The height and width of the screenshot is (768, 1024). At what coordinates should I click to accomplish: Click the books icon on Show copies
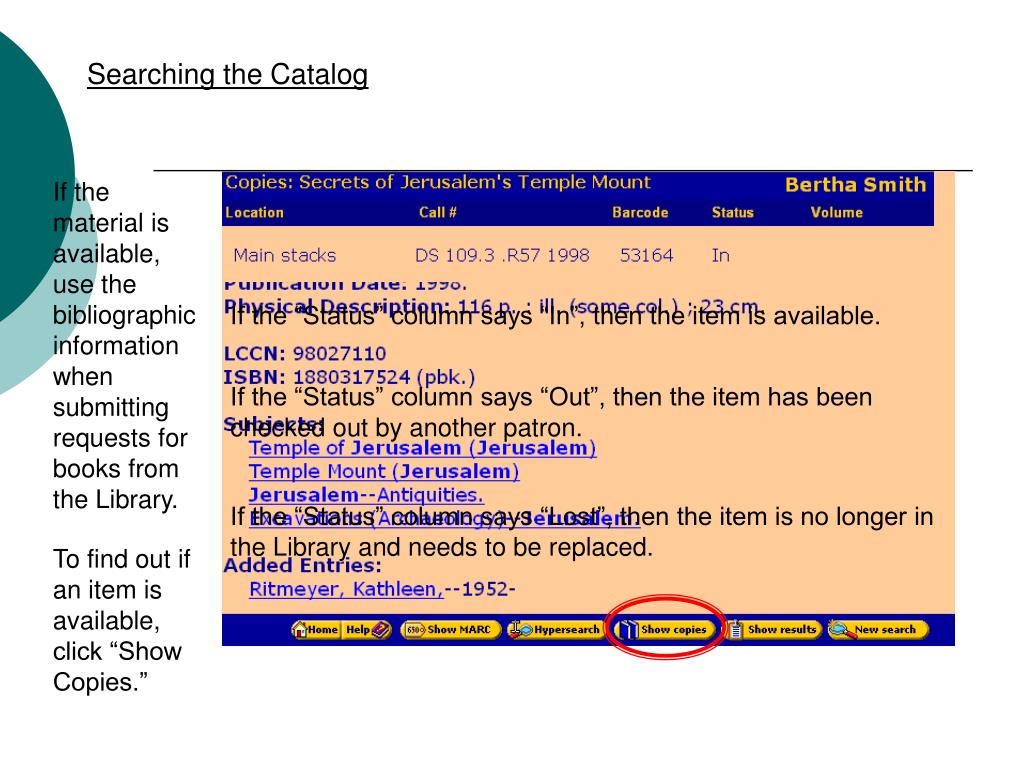pos(628,630)
